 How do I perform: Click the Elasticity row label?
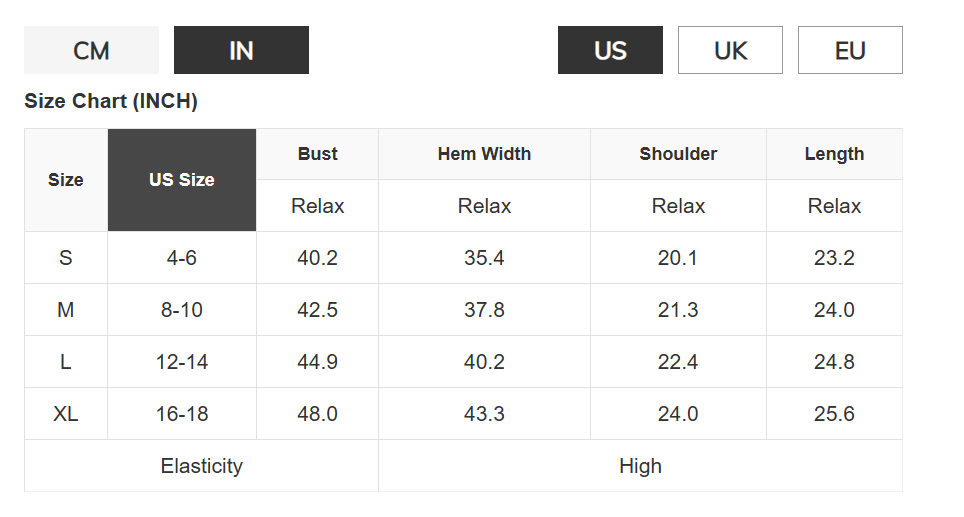pyautogui.click(x=201, y=466)
